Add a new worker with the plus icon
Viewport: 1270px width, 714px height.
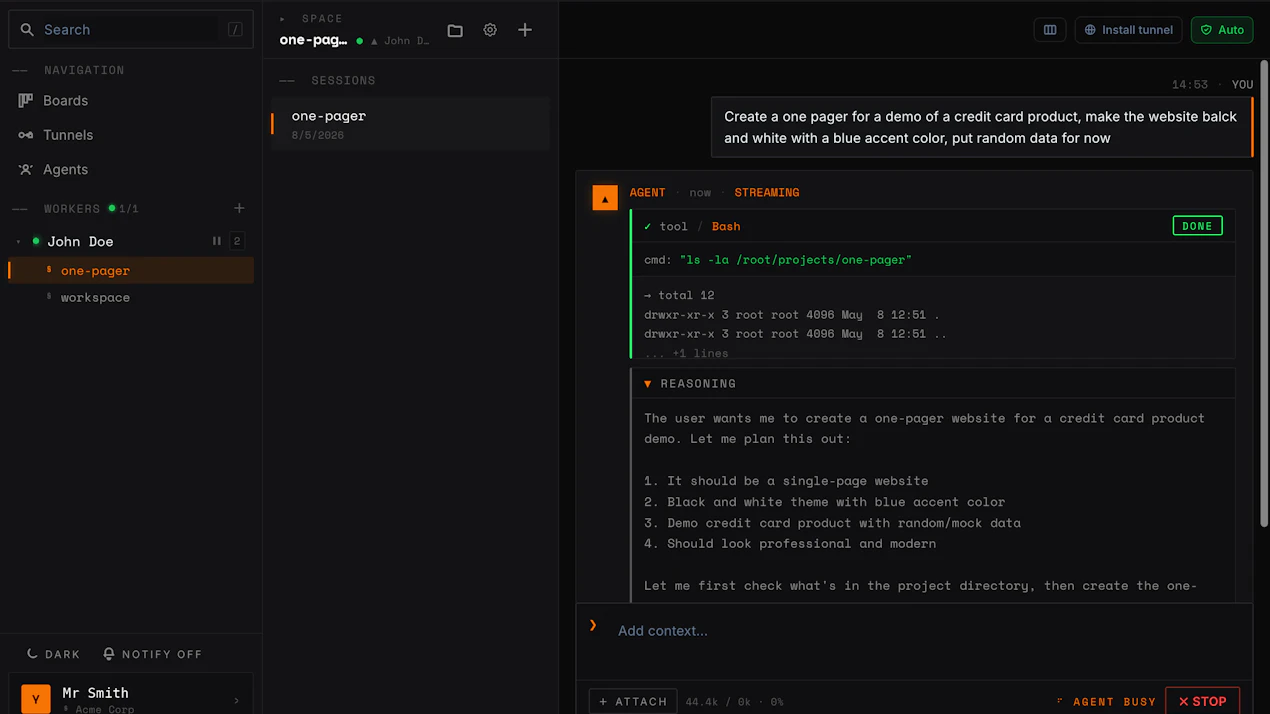[x=239, y=208]
